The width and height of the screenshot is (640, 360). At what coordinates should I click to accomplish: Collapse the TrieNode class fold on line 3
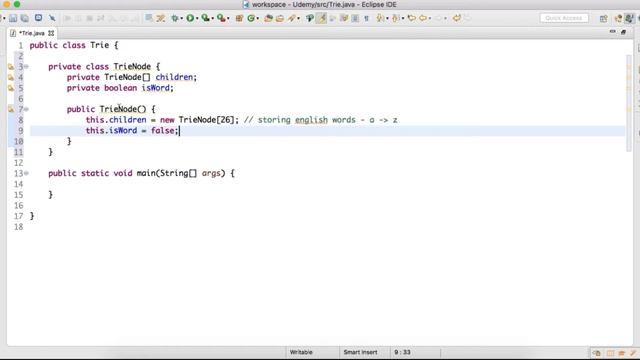26,67
